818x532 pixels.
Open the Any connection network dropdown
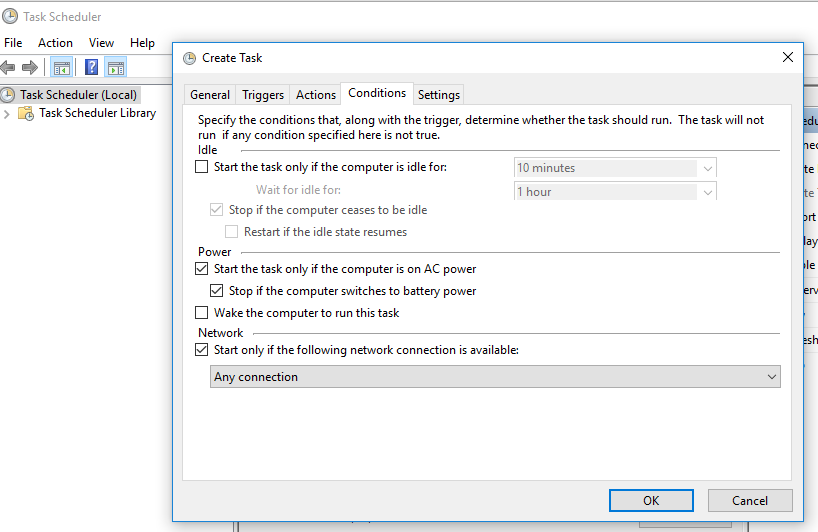click(495, 377)
